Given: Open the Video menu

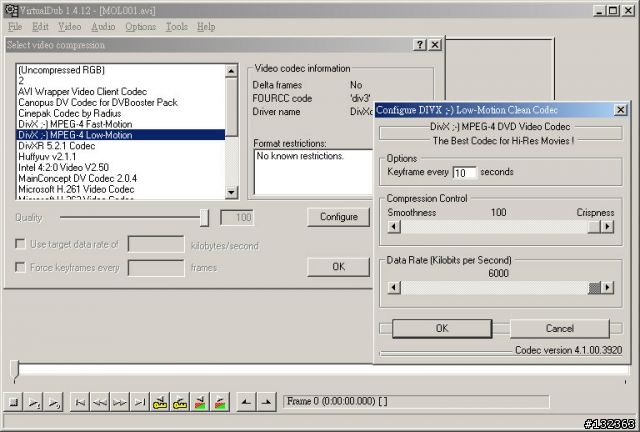Looking at the screenshot, I should [69, 27].
